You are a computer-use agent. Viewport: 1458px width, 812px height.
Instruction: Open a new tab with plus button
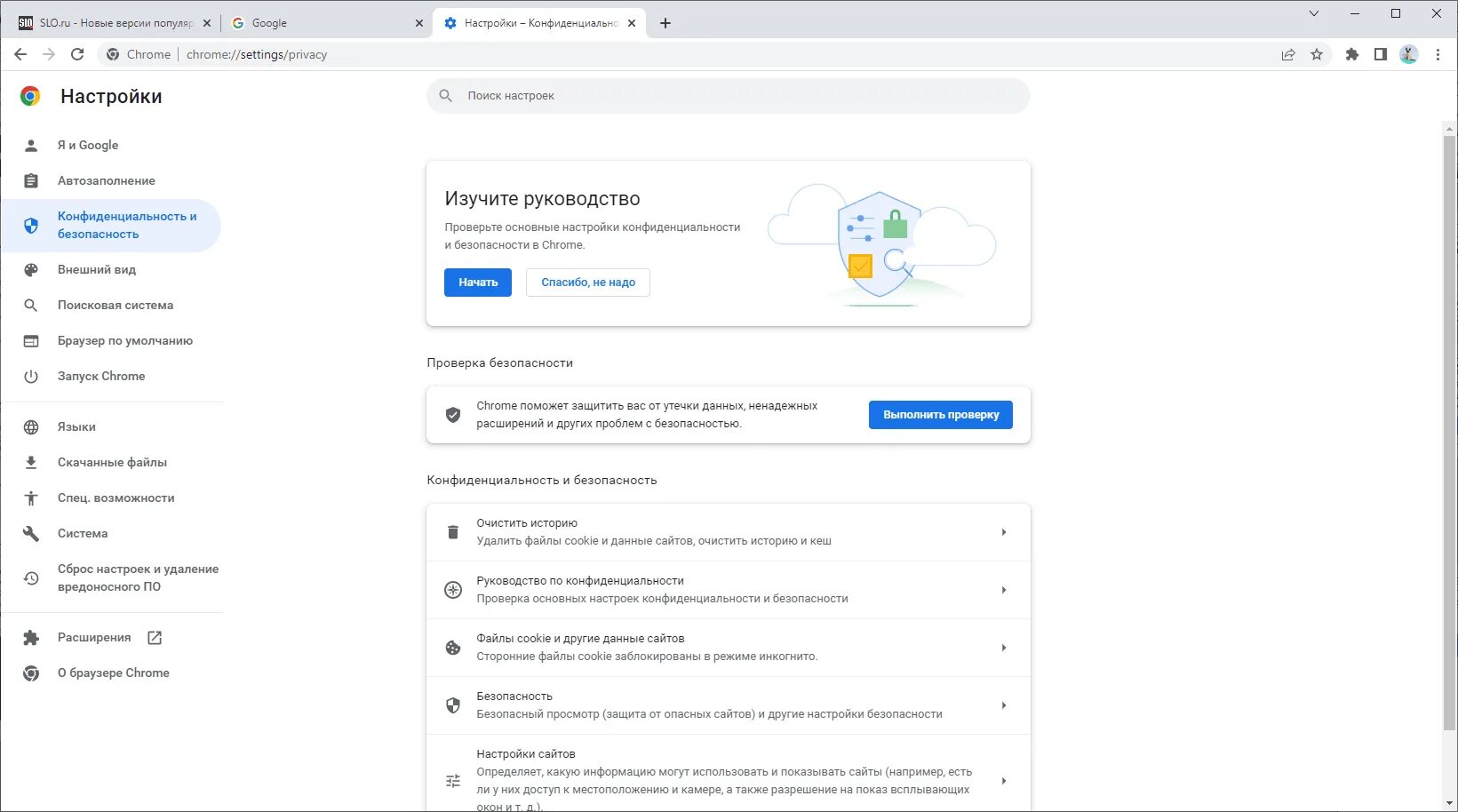pyautogui.click(x=665, y=23)
